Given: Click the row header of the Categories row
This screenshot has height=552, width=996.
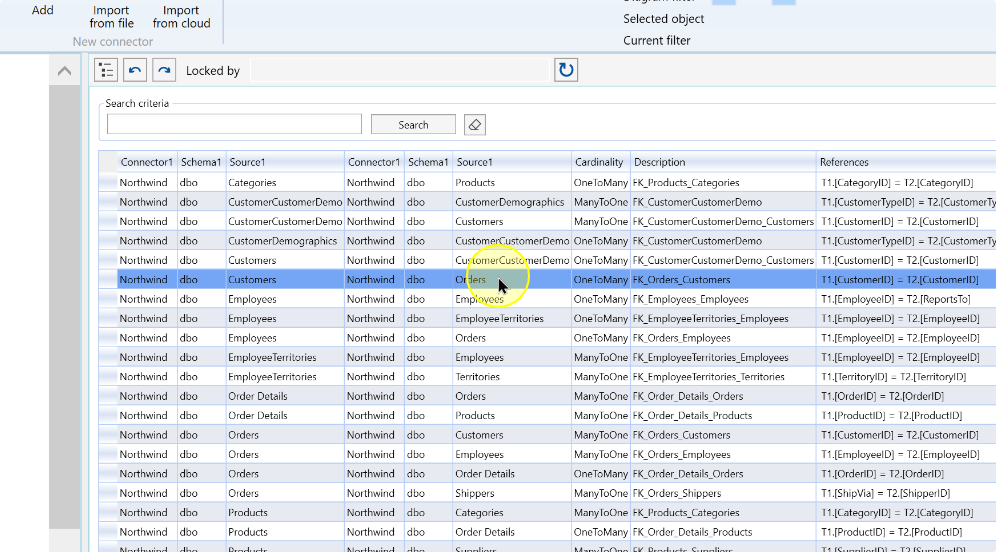Looking at the screenshot, I should 108,182.
